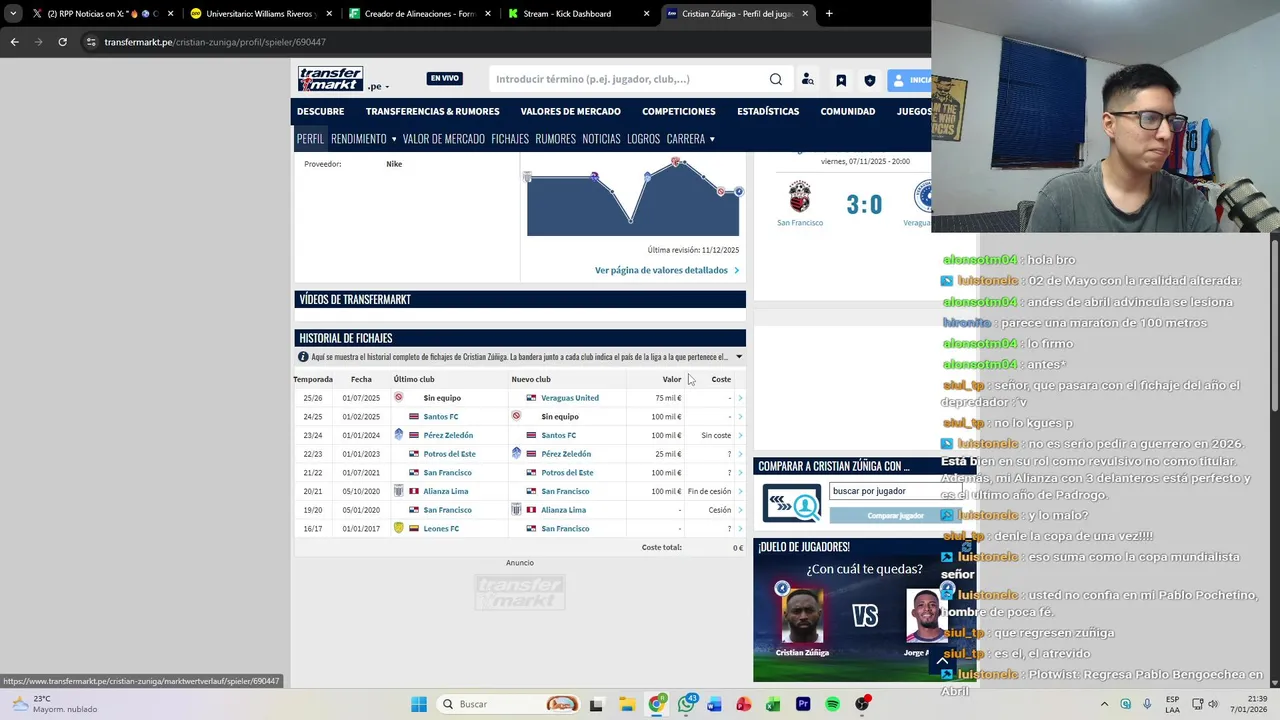Open arrow for 25/26 transfer row
The height and width of the screenshot is (720, 1280).
pyautogui.click(x=740, y=398)
